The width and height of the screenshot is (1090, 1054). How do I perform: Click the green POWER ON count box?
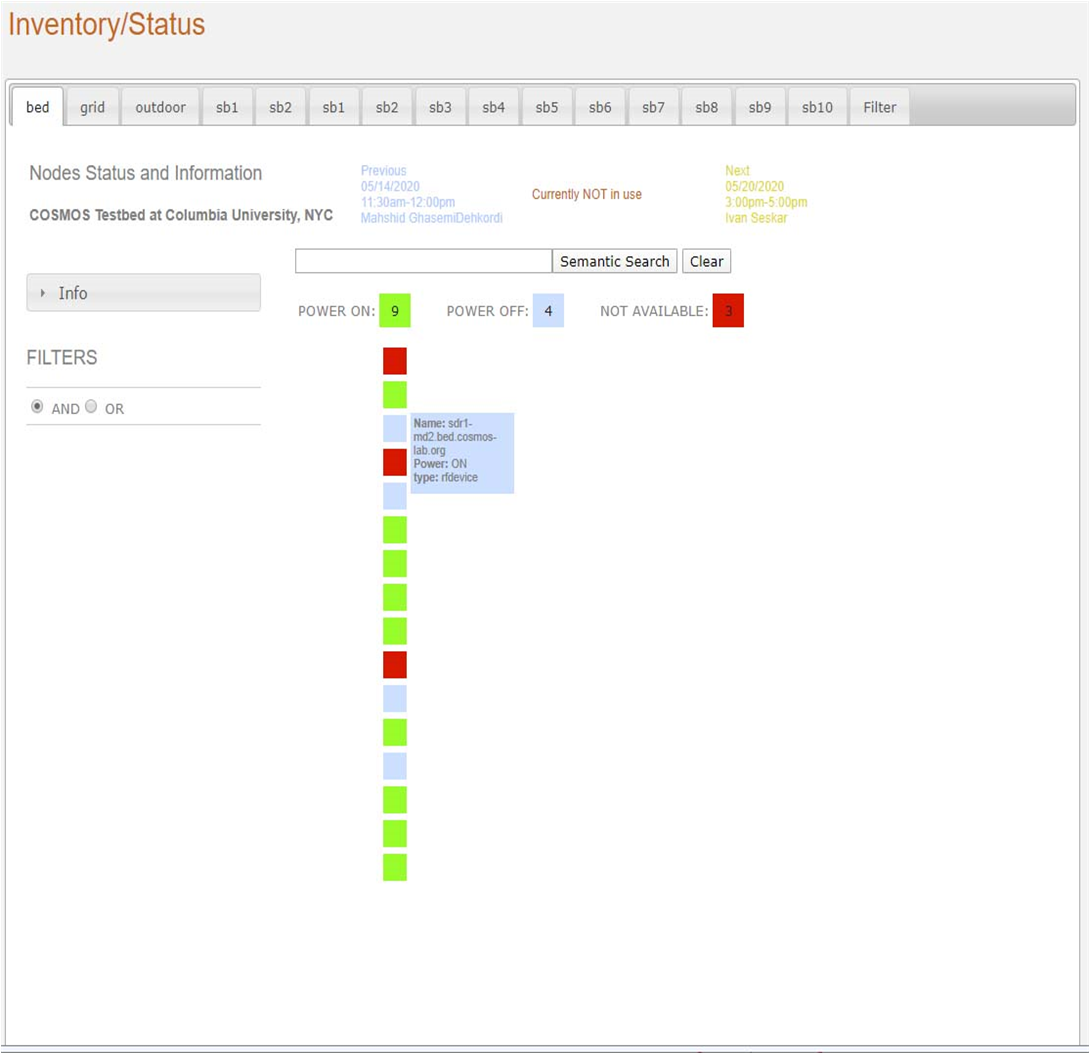point(394,311)
